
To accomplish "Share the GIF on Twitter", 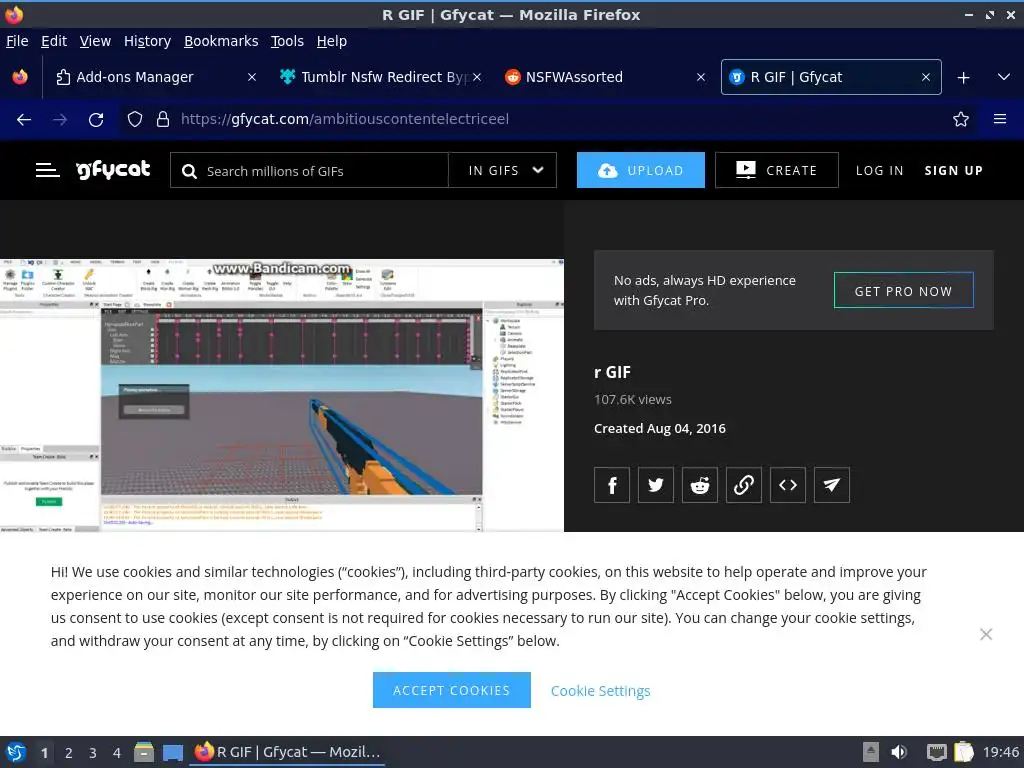I will [x=656, y=485].
